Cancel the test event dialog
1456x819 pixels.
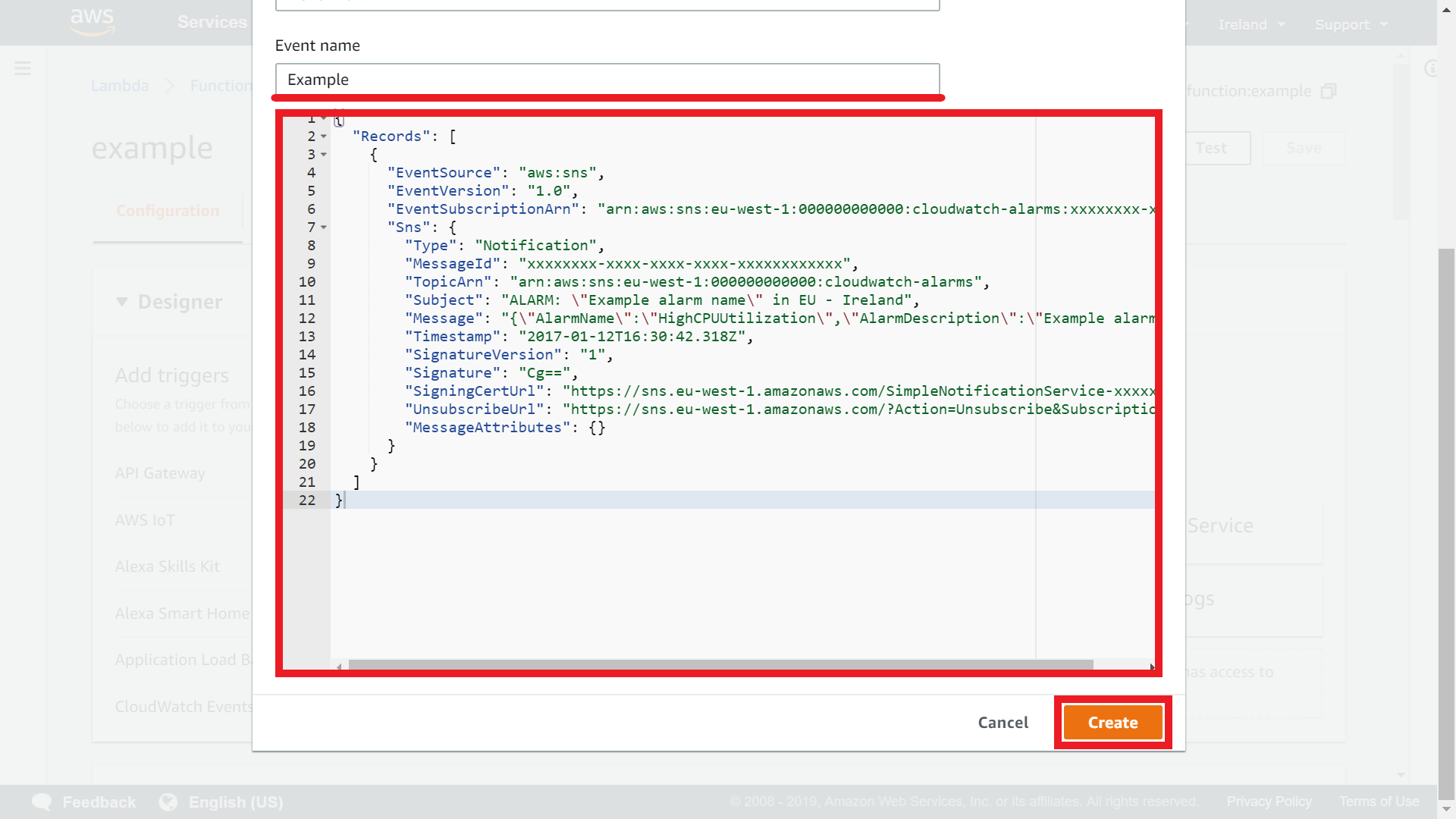tap(1003, 722)
